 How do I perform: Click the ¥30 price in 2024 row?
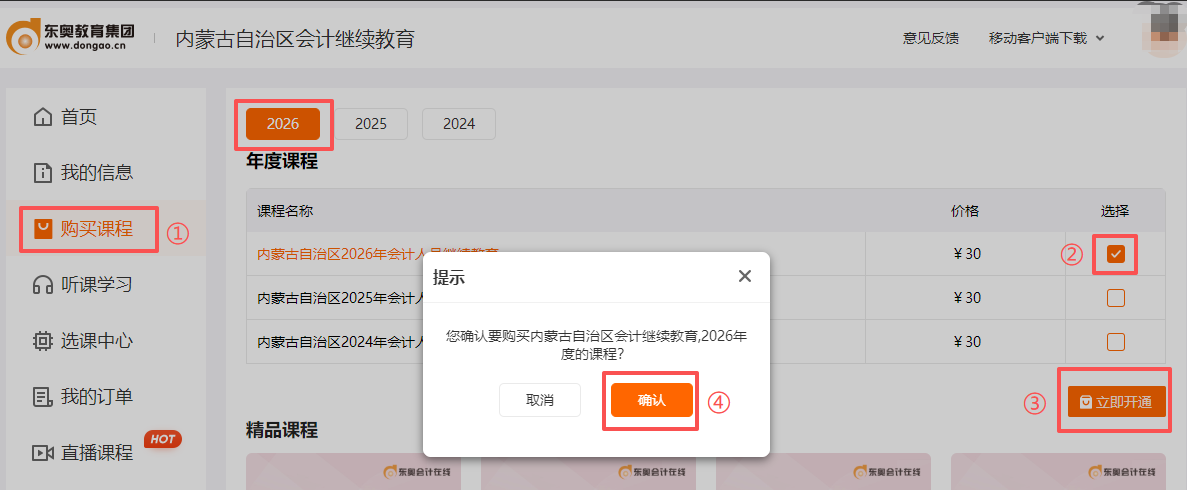tap(967, 342)
